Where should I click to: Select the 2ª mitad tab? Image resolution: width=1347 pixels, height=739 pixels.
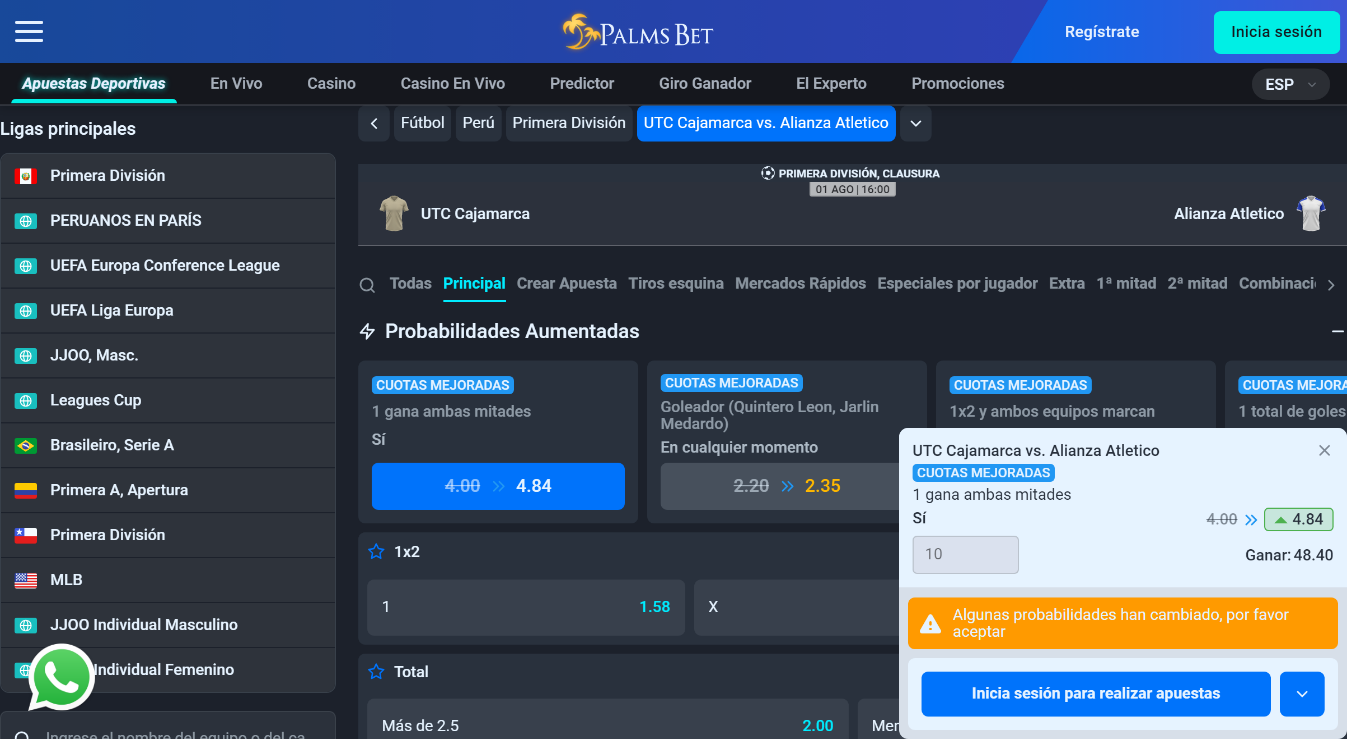click(1197, 284)
